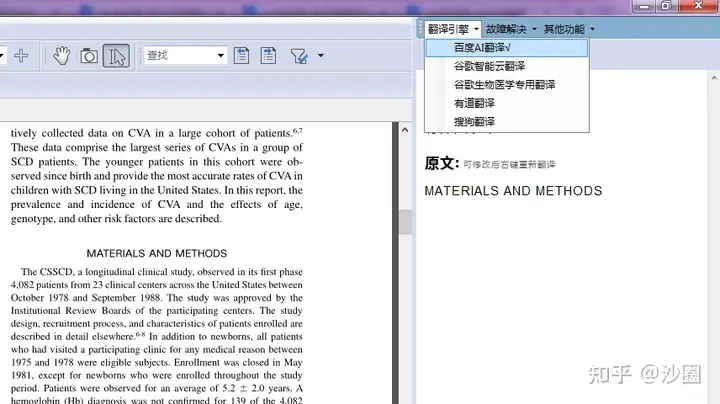Restore the window size
Viewport: 720px width, 404px height.
pyautogui.click(x=666, y=6)
